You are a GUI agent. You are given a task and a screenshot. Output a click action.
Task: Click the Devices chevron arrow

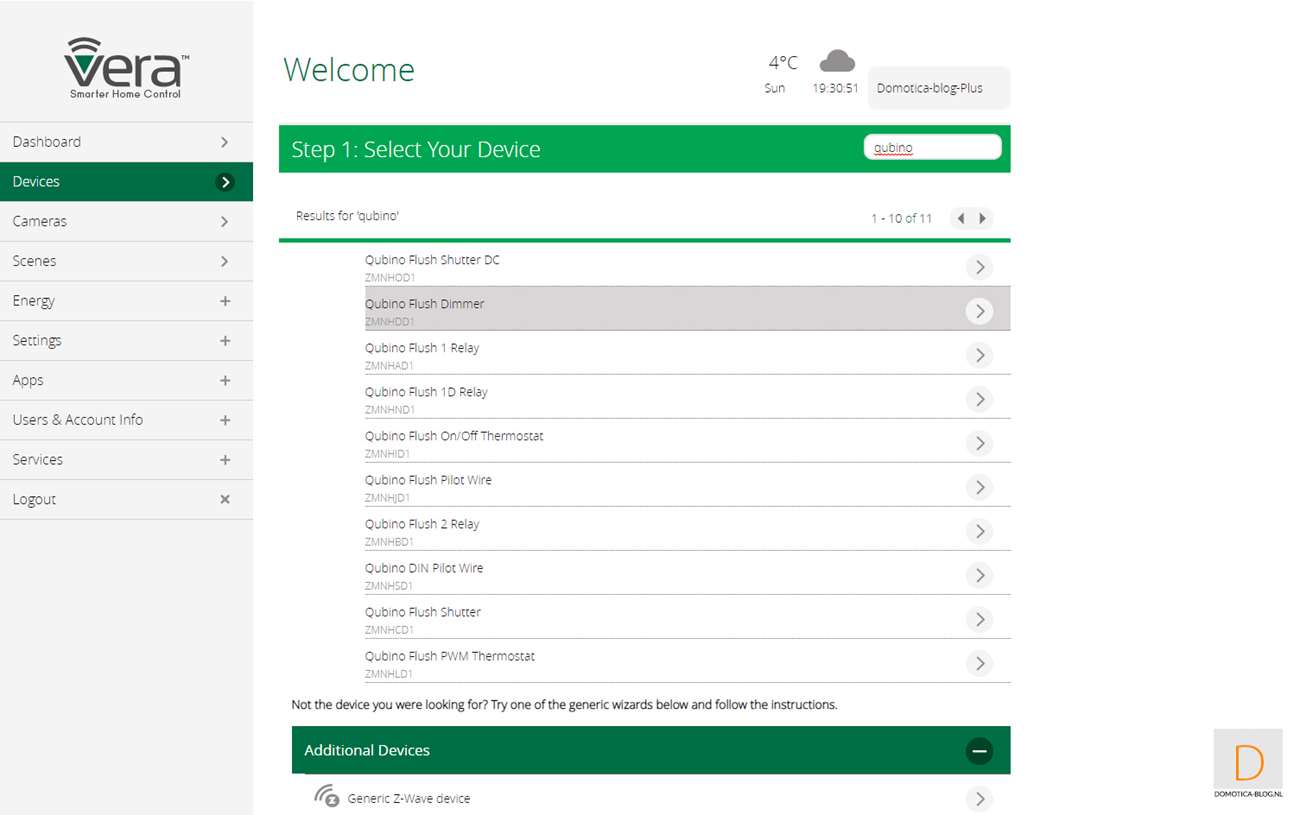(x=225, y=182)
